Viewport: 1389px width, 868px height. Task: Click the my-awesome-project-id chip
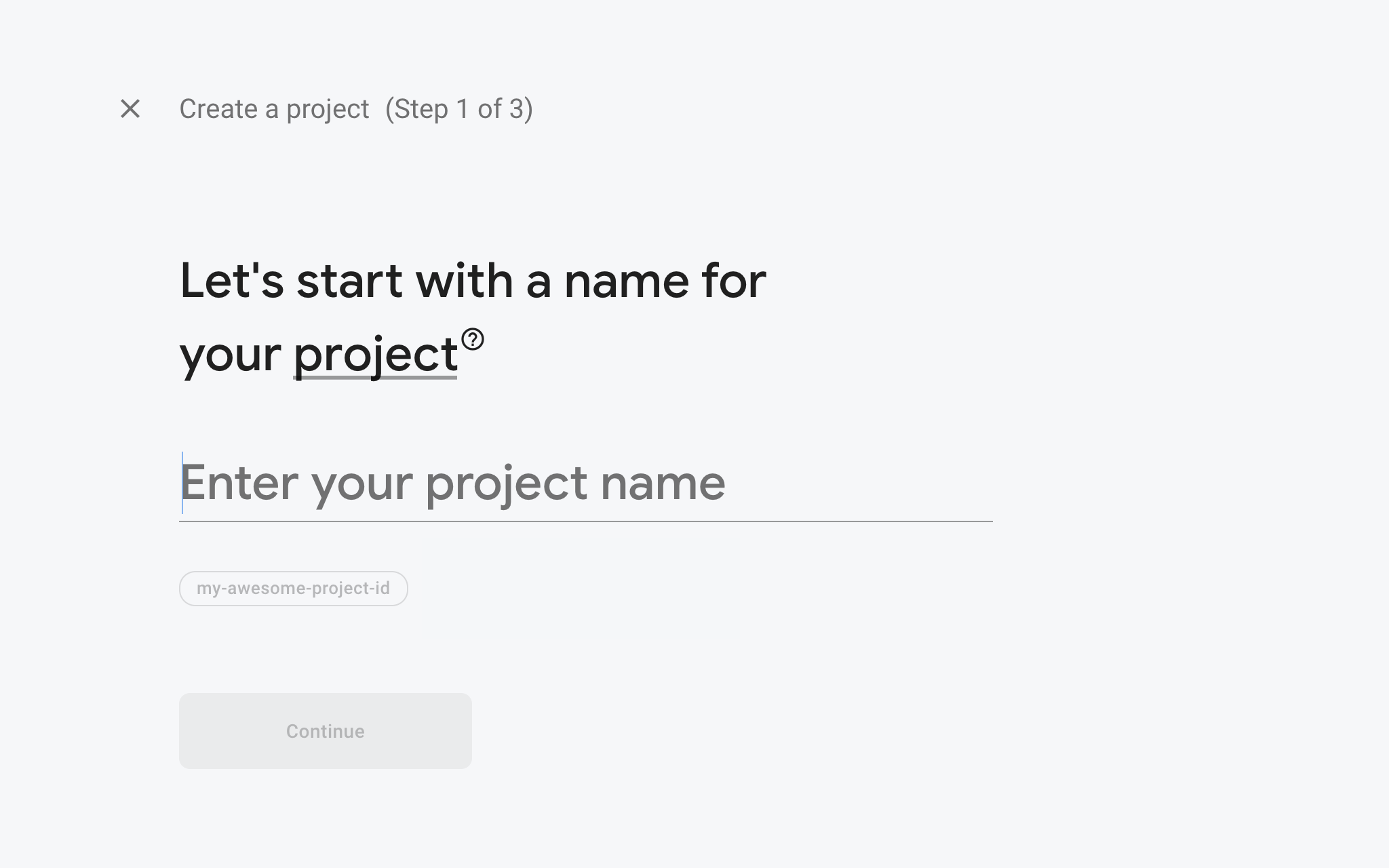(x=293, y=588)
